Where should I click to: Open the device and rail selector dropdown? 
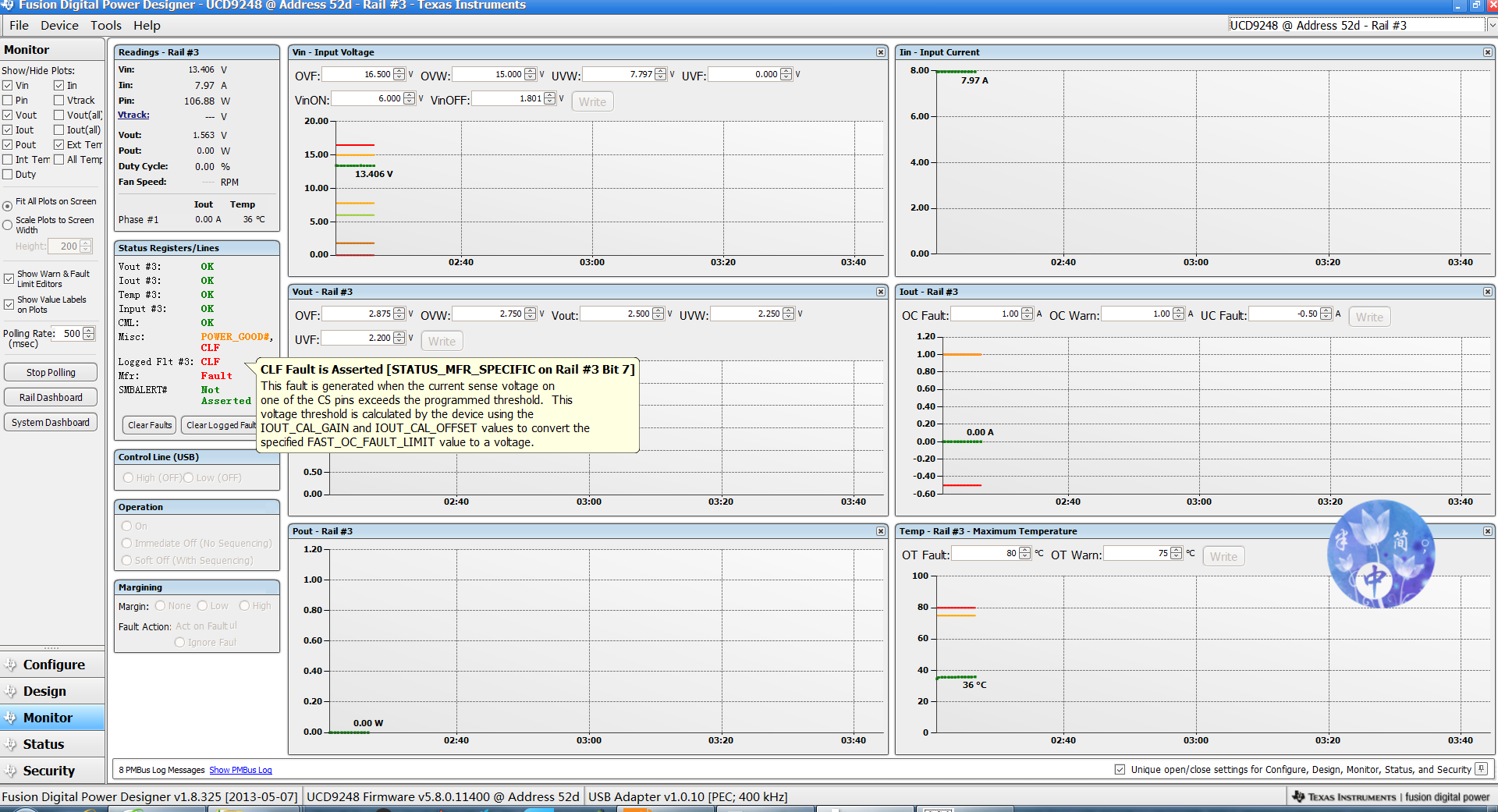1492,25
